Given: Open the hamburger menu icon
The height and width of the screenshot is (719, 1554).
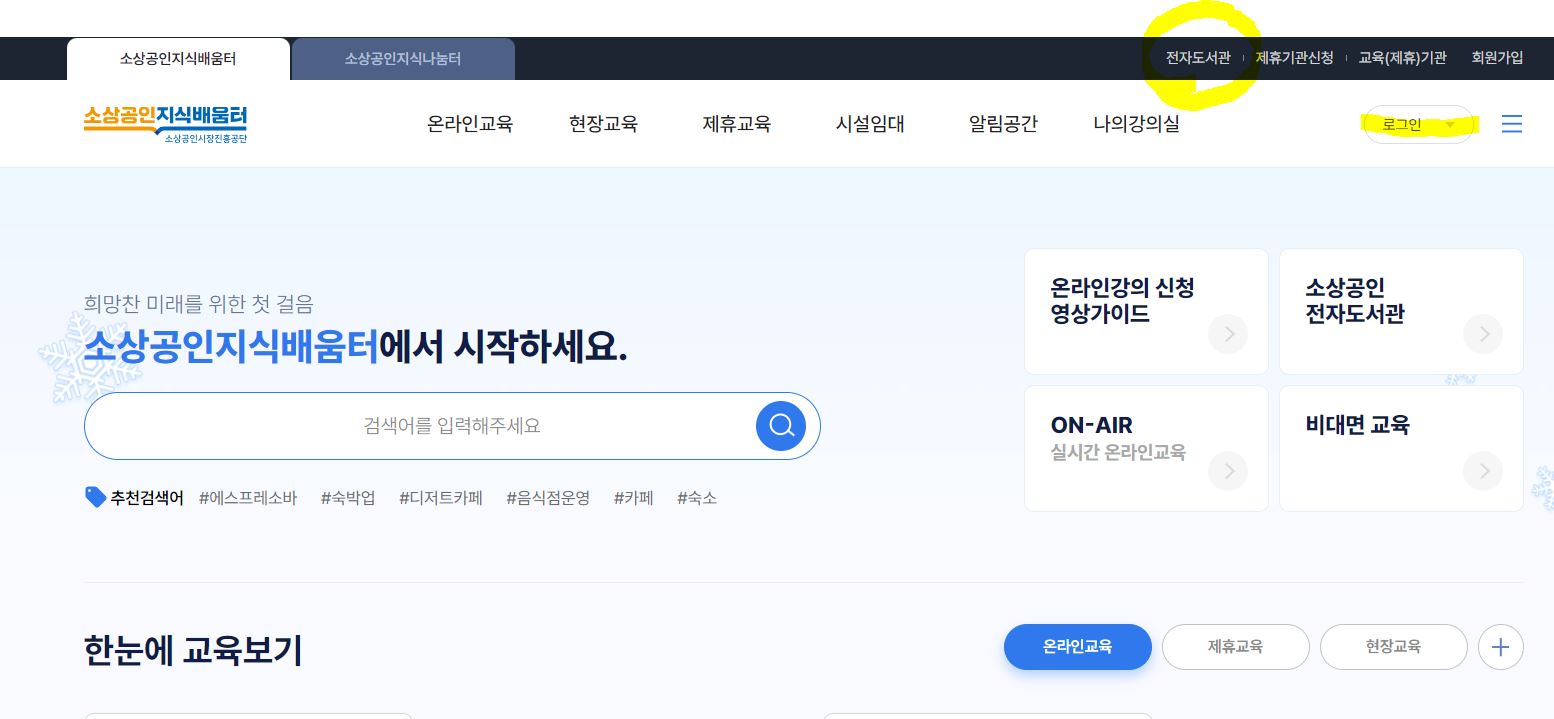Looking at the screenshot, I should click(1512, 123).
